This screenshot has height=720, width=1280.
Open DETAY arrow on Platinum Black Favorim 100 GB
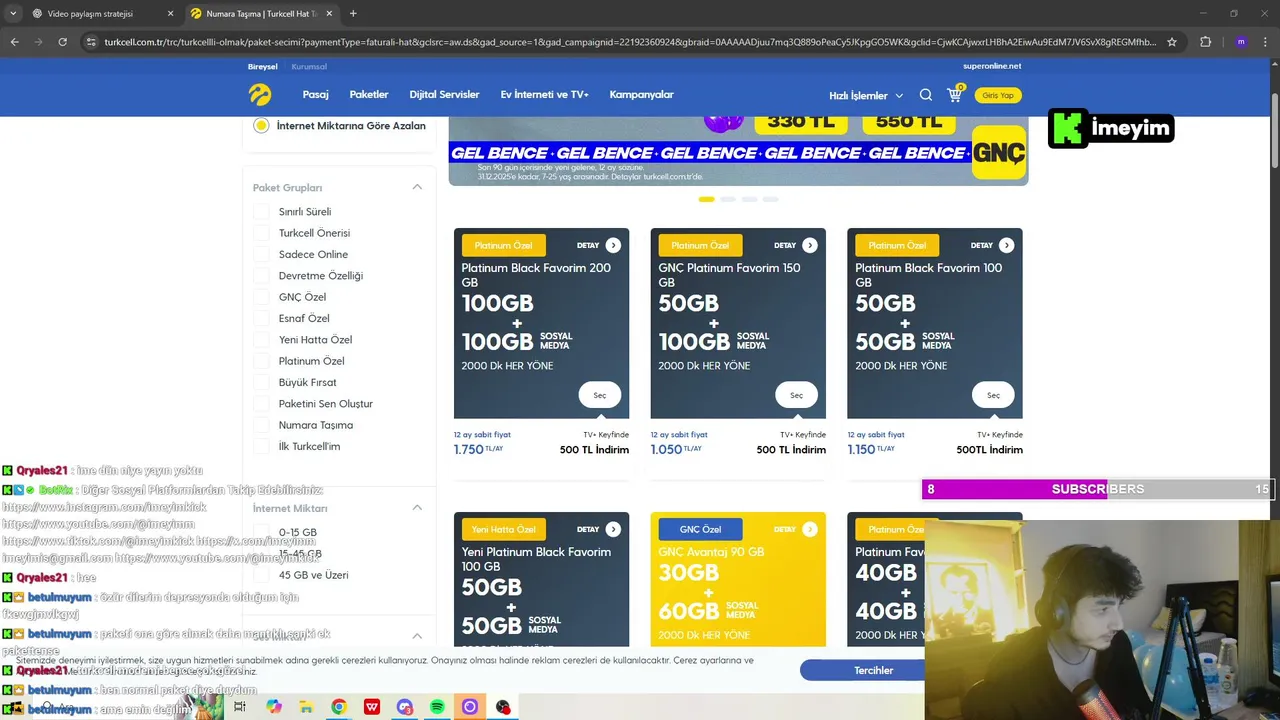pos(1006,245)
